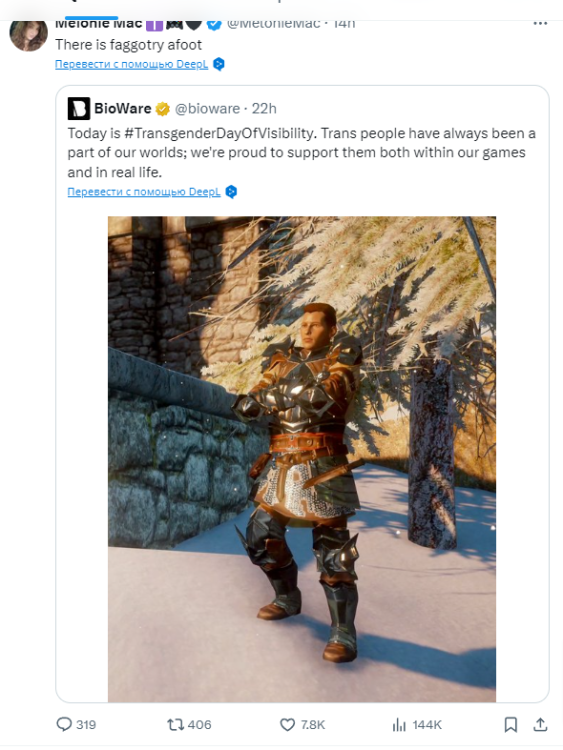Open the game character image
The height and width of the screenshot is (750, 563).
(302, 459)
